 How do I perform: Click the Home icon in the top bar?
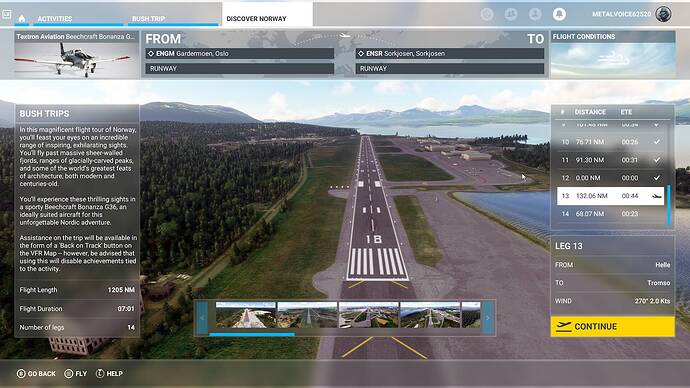coord(22,18)
